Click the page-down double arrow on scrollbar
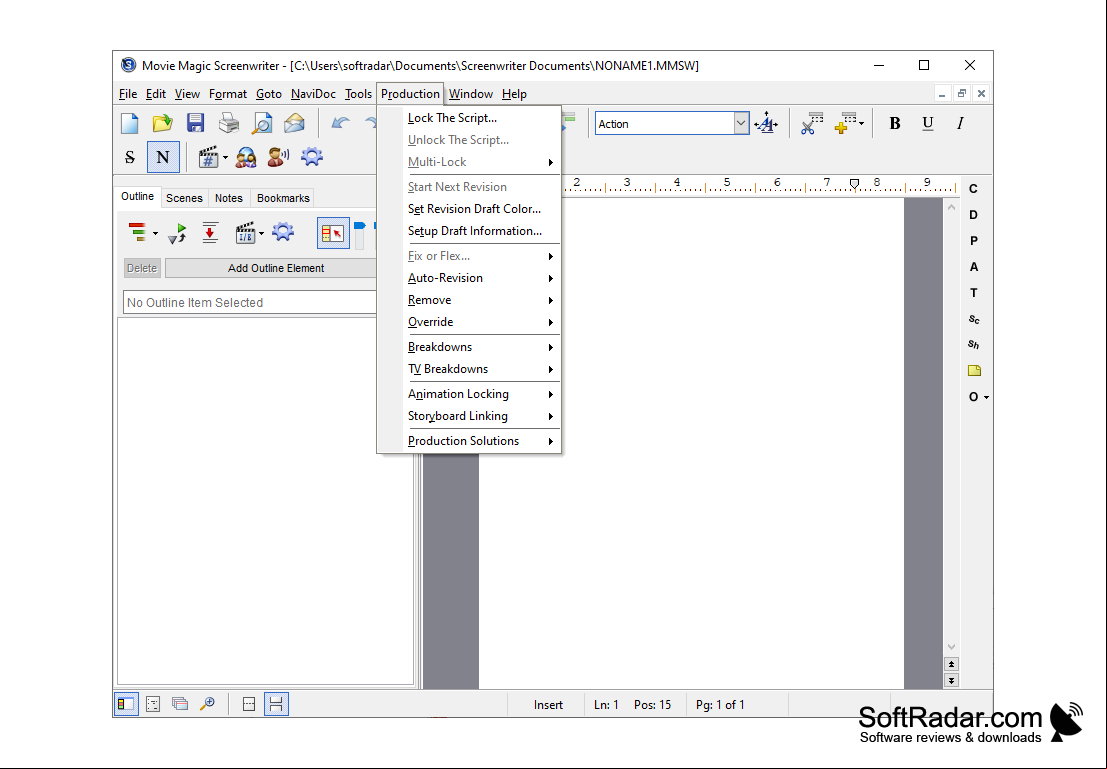This screenshot has width=1107, height=769. pyautogui.click(x=952, y=681)
